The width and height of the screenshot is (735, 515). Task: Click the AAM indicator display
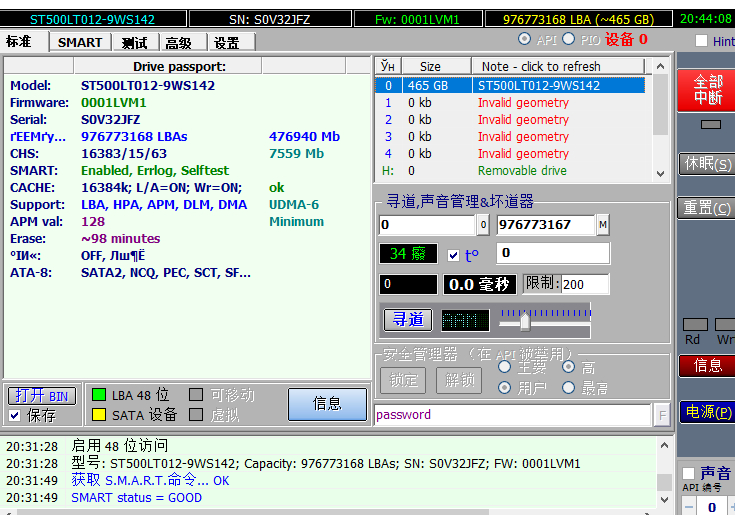465,321
